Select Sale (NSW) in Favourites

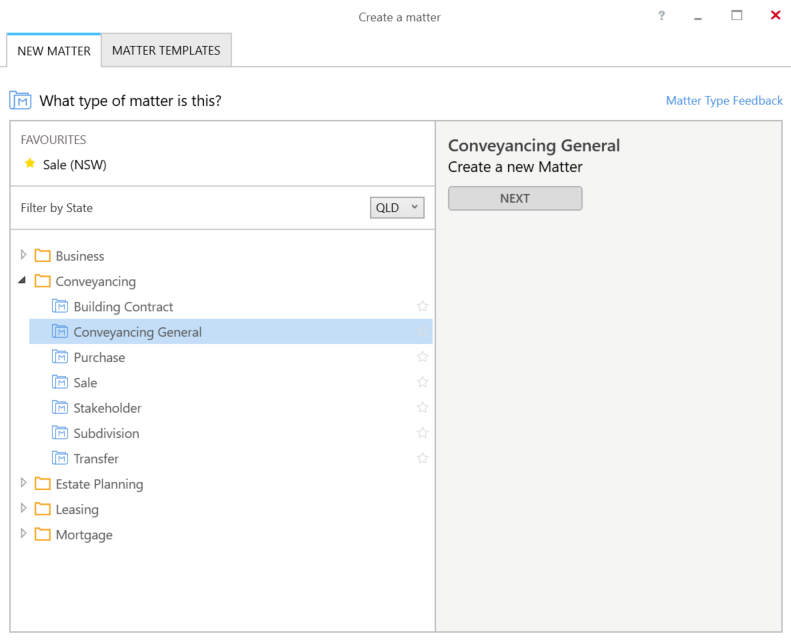point(75,165)
